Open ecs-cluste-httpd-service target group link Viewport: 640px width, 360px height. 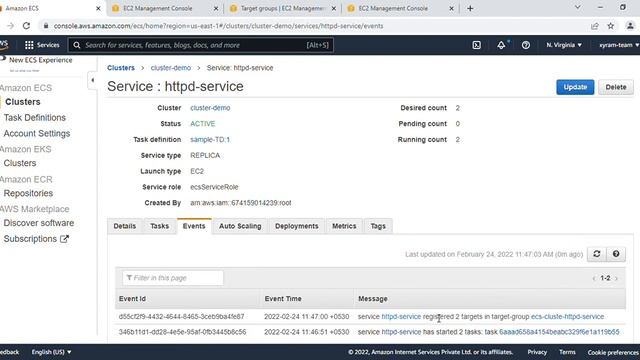pos(567,317)
